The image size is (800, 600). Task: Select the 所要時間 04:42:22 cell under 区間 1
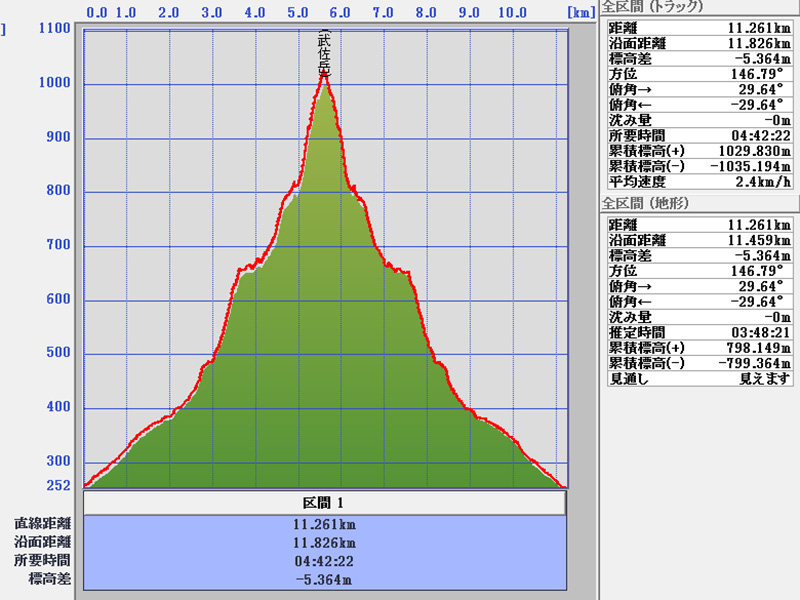click(324, 560)
